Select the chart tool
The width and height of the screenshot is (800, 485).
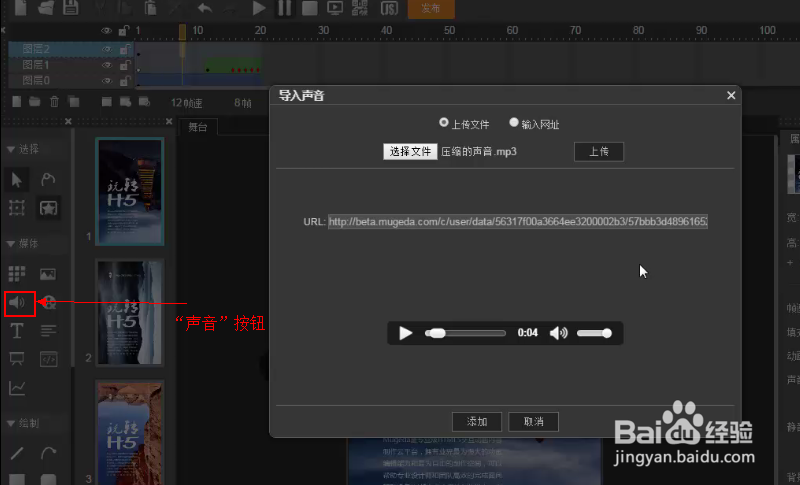tap(17, 388)
